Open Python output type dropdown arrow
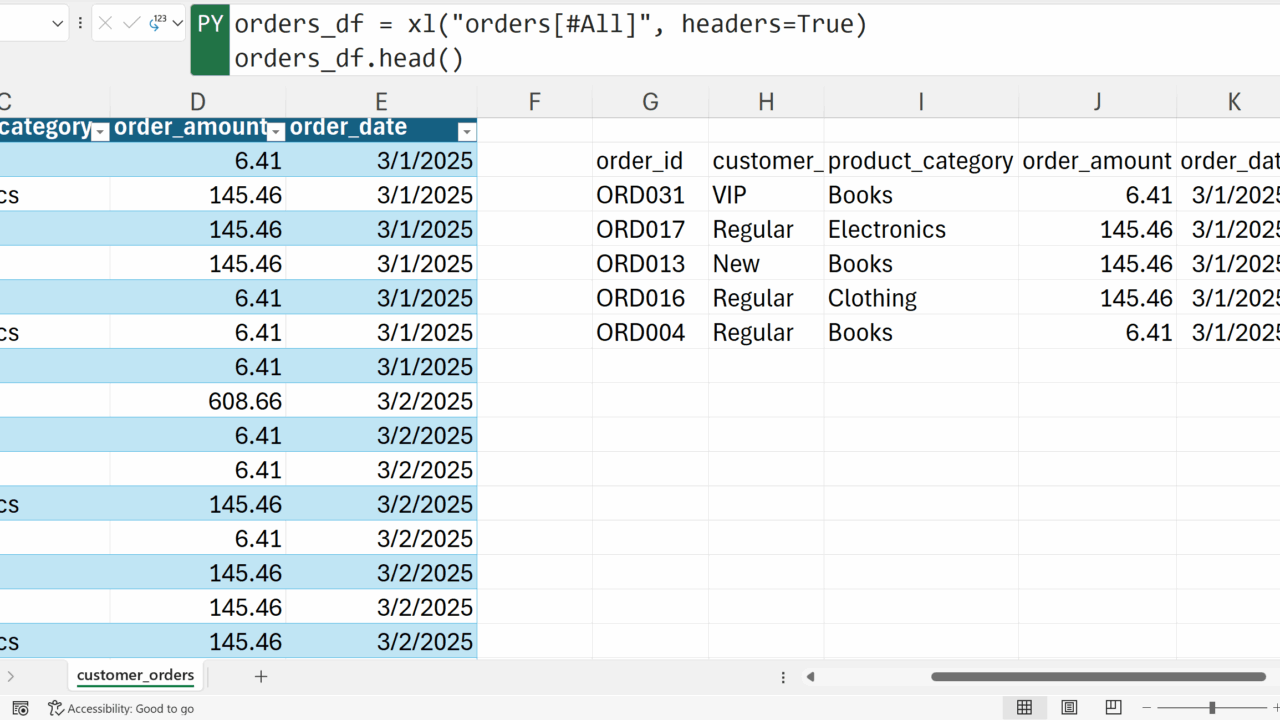This screenshot has height=720, width=1280. click(178, 23)
